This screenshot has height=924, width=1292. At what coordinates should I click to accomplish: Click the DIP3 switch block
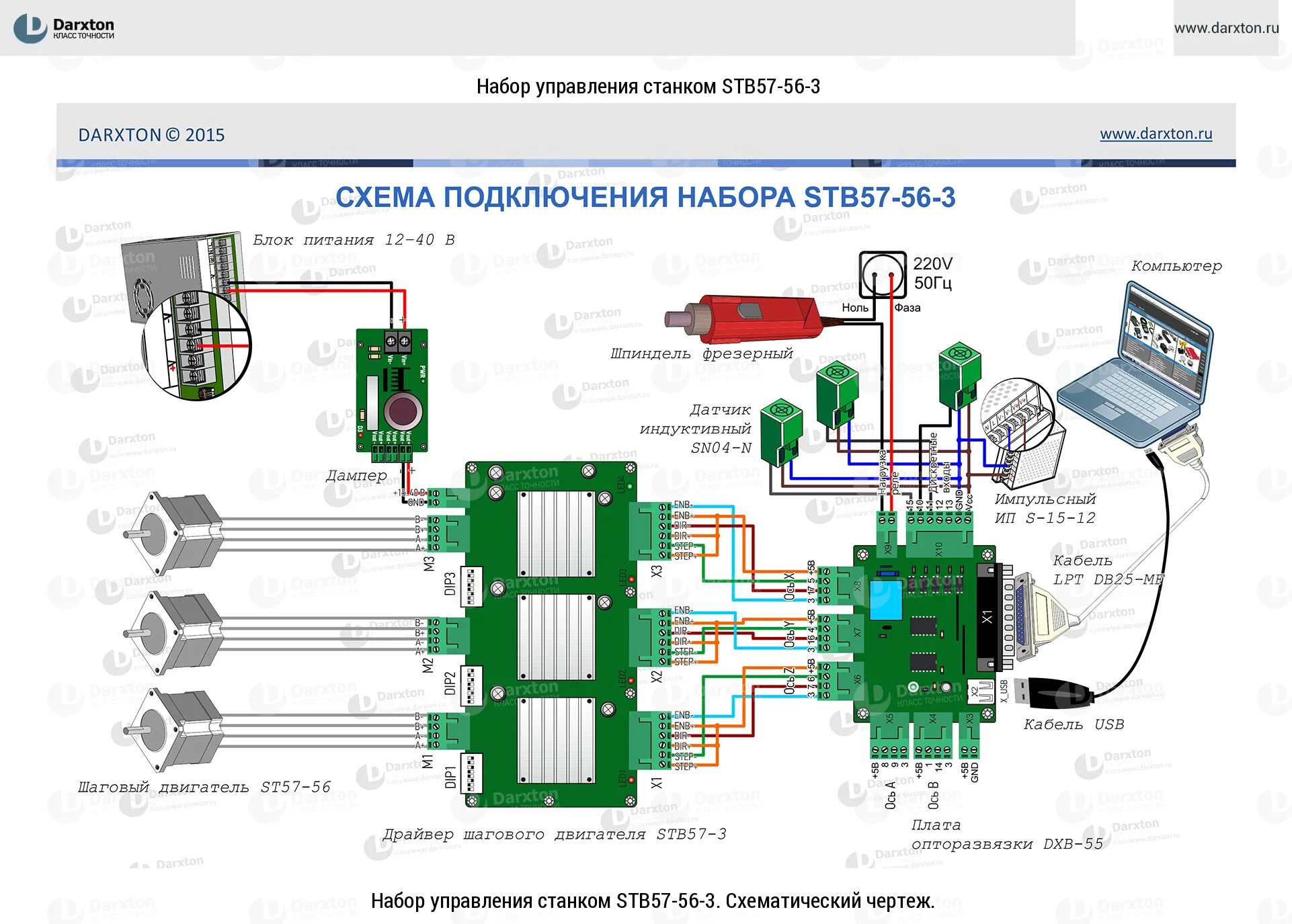(x=472, y=585)
